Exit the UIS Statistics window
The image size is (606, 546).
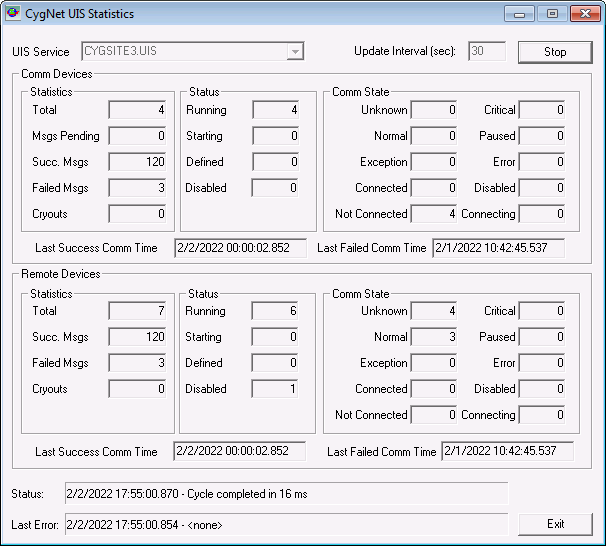click(x=555, y=524)
